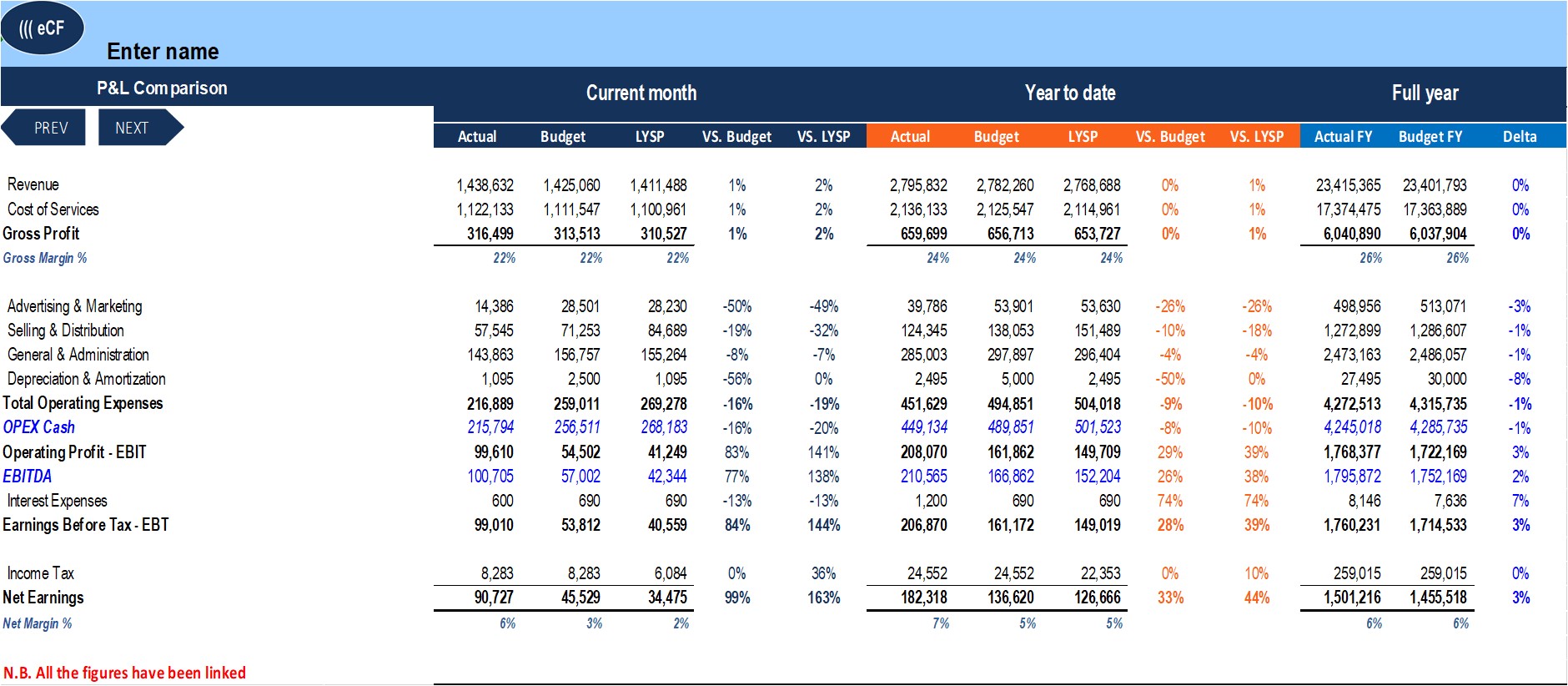Viewport: 1568px width, 686px height.
Task: Click the 'Current month' section header
Action: tap(641, 93)
